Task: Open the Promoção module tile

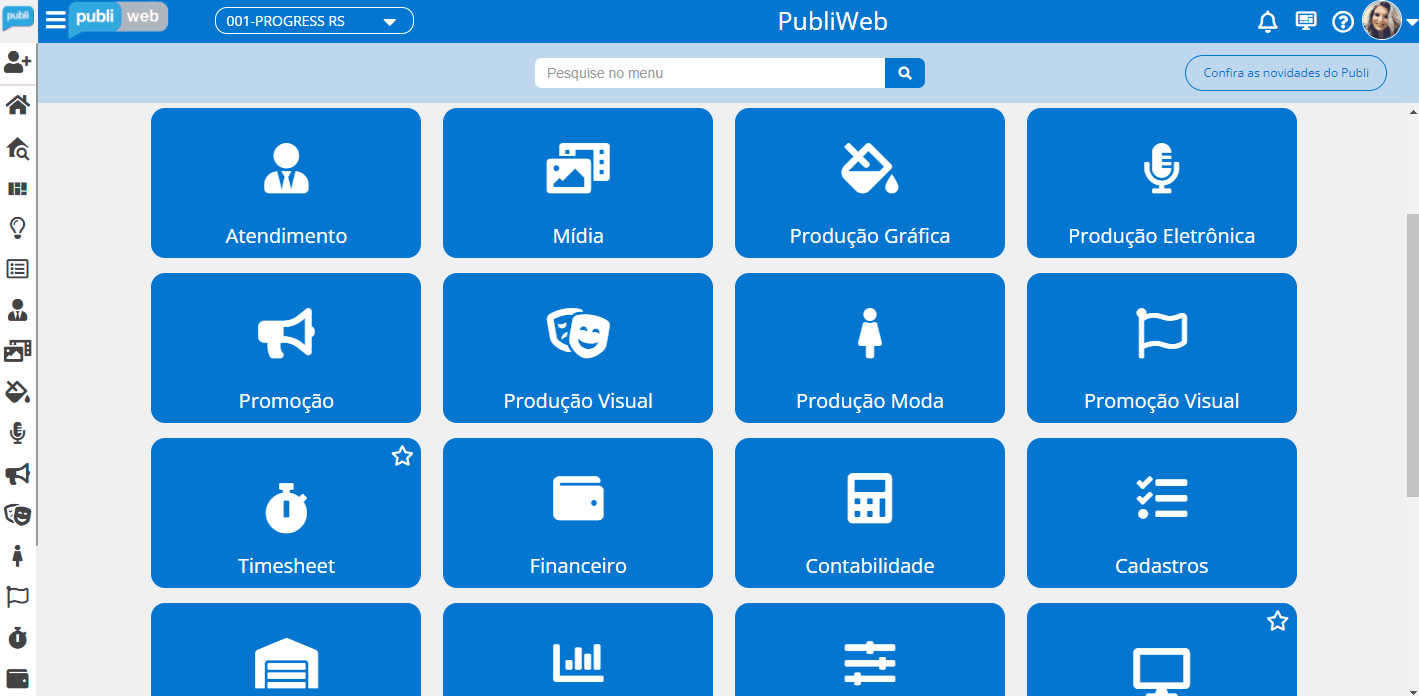Action: coord(286,348)
